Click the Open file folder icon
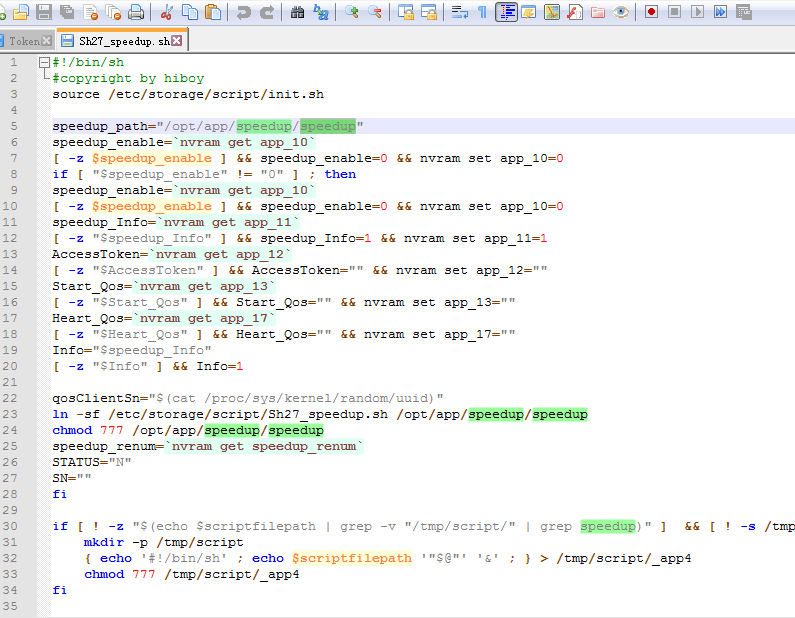795x618 pixels. [x=21, y=12]
